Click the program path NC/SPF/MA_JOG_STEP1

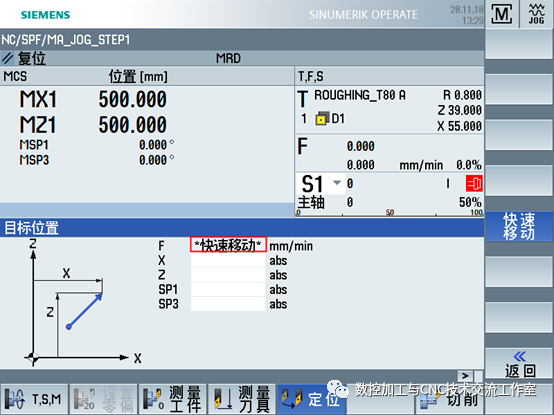66,40
